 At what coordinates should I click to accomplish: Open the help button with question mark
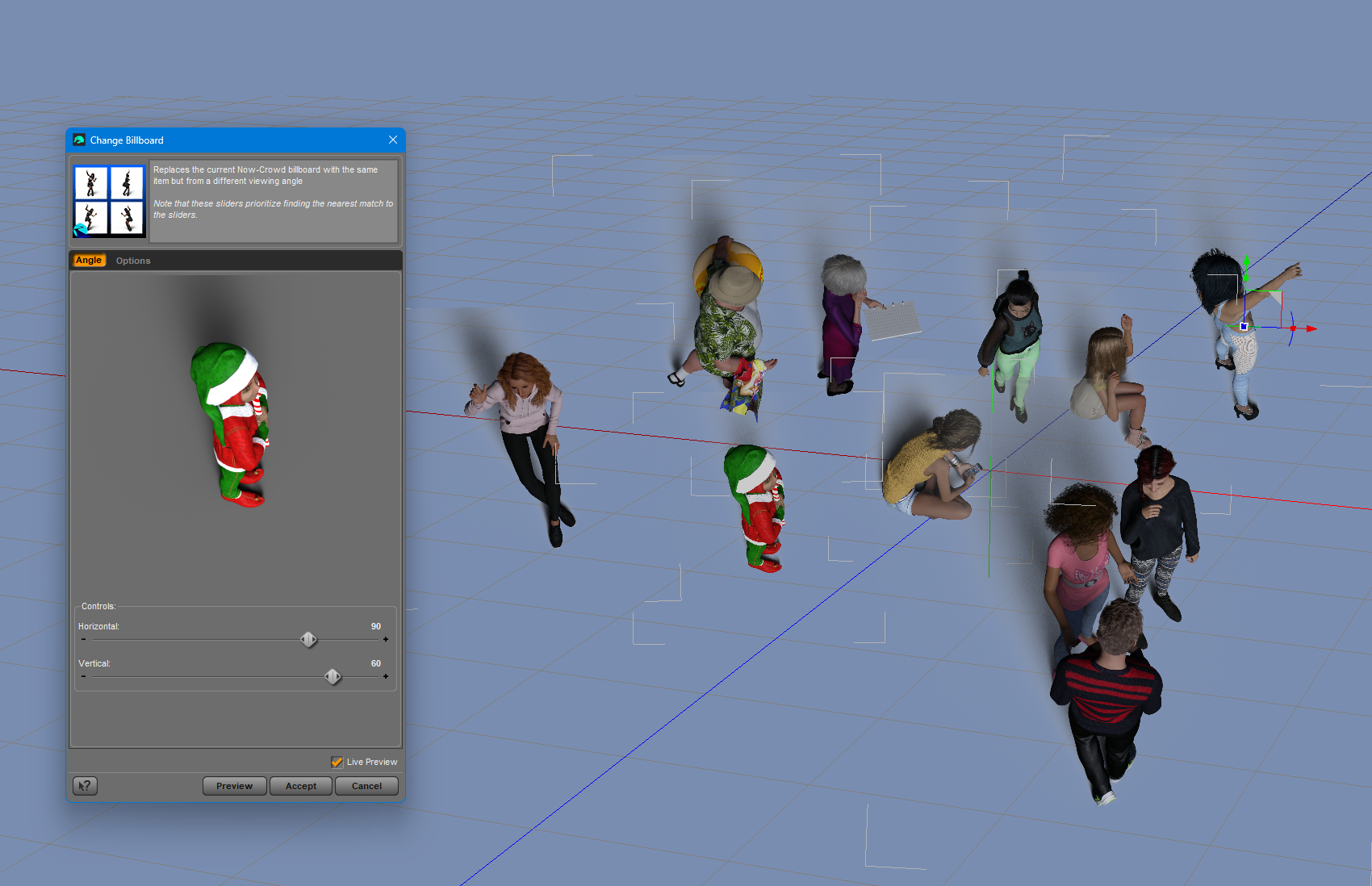pyautogui.click(x=85, y=786)
